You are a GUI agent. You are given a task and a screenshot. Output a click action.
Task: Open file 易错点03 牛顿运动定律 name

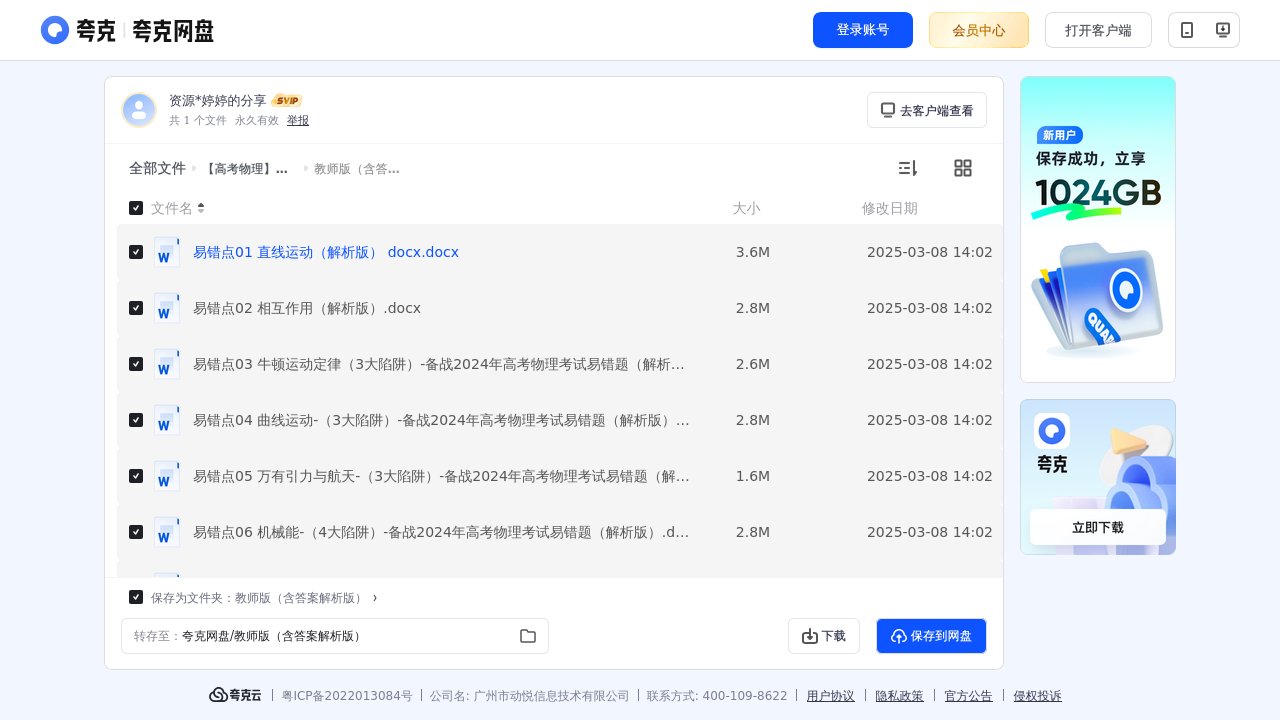[439, 364]
